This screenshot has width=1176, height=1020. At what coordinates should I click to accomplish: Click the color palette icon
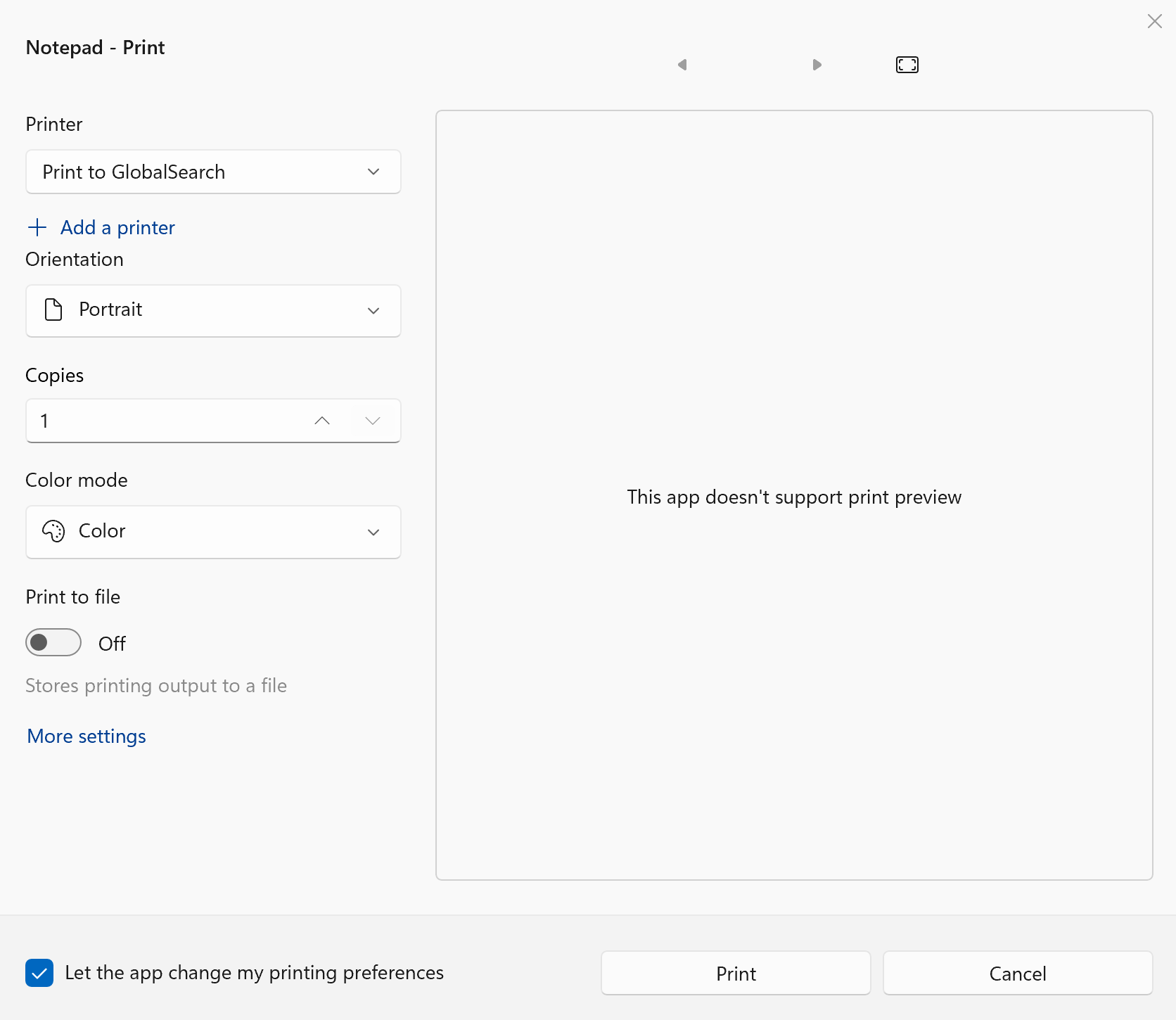pyautogui.click(x=53, y=531)
